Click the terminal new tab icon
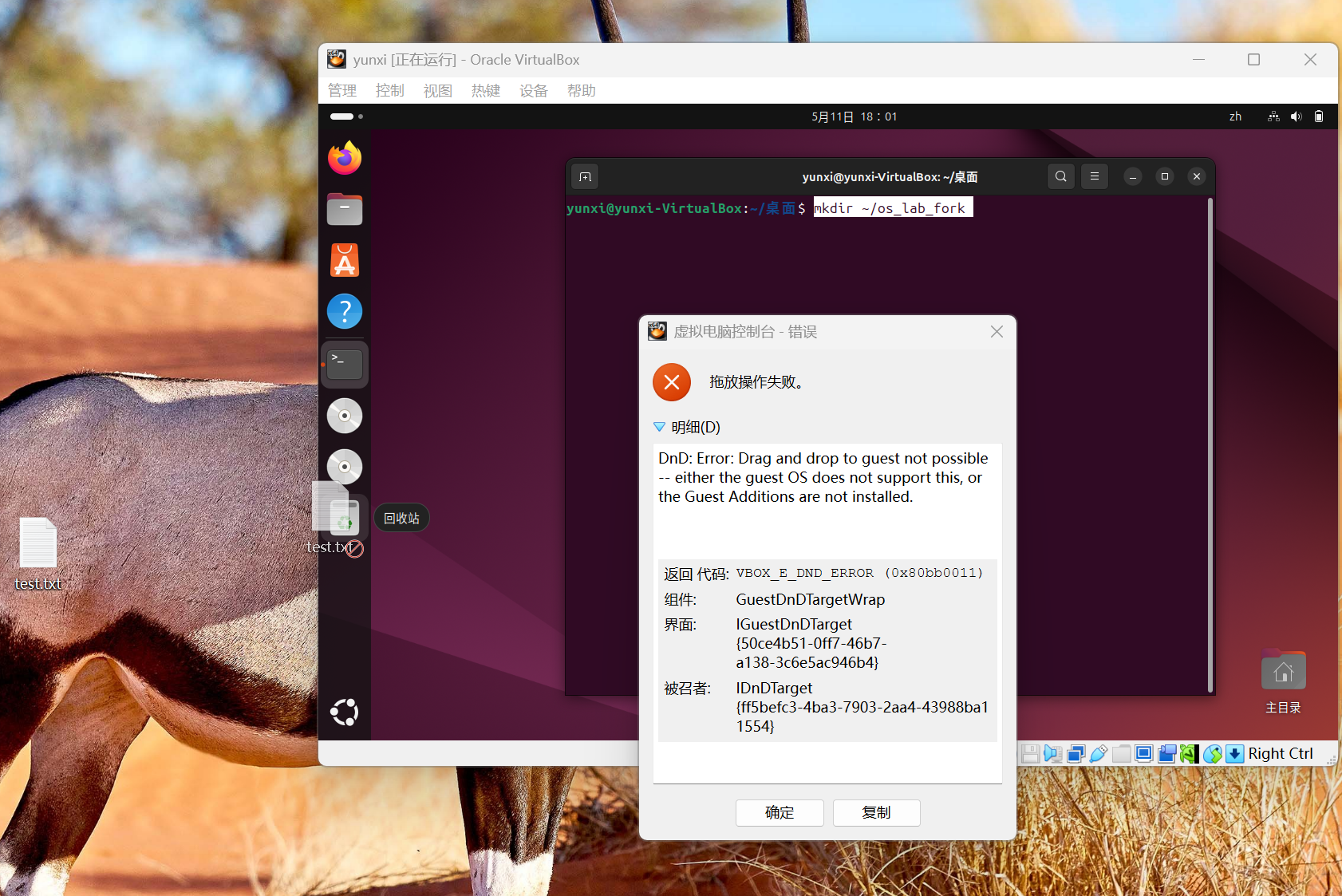Image resolution: width=1342 pixels, height=896 pixels. pos(586,176)
